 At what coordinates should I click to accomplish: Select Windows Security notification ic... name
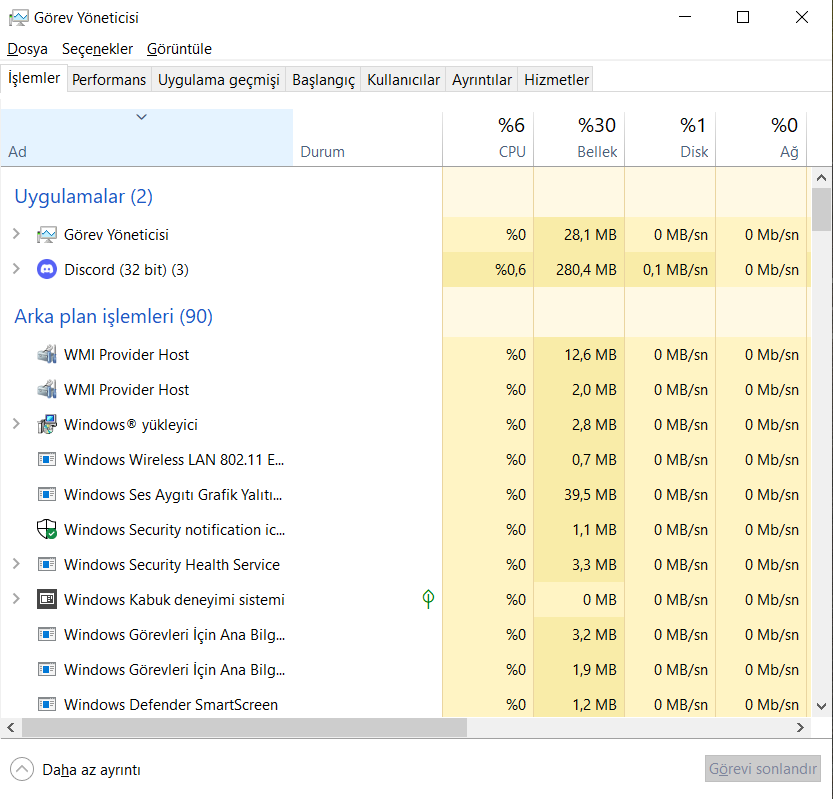click(x=174, y=530)
